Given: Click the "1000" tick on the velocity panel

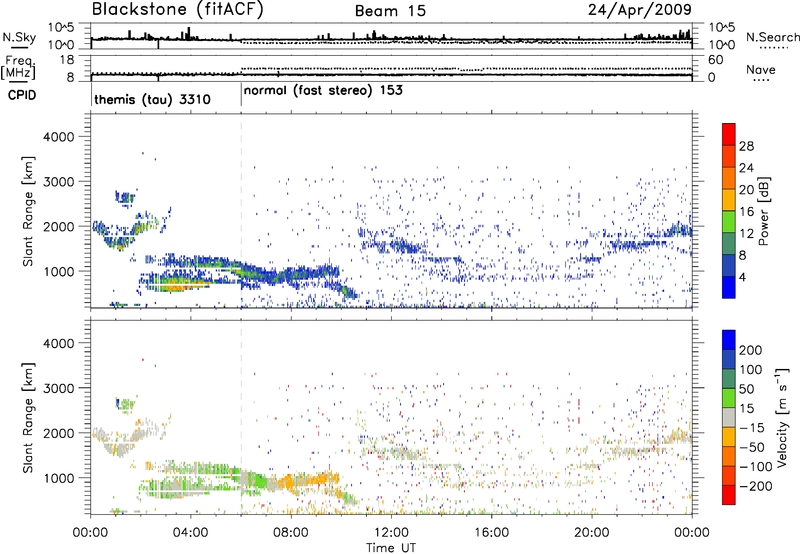Looking at the screenshot, I should click(x=58, y=478).
